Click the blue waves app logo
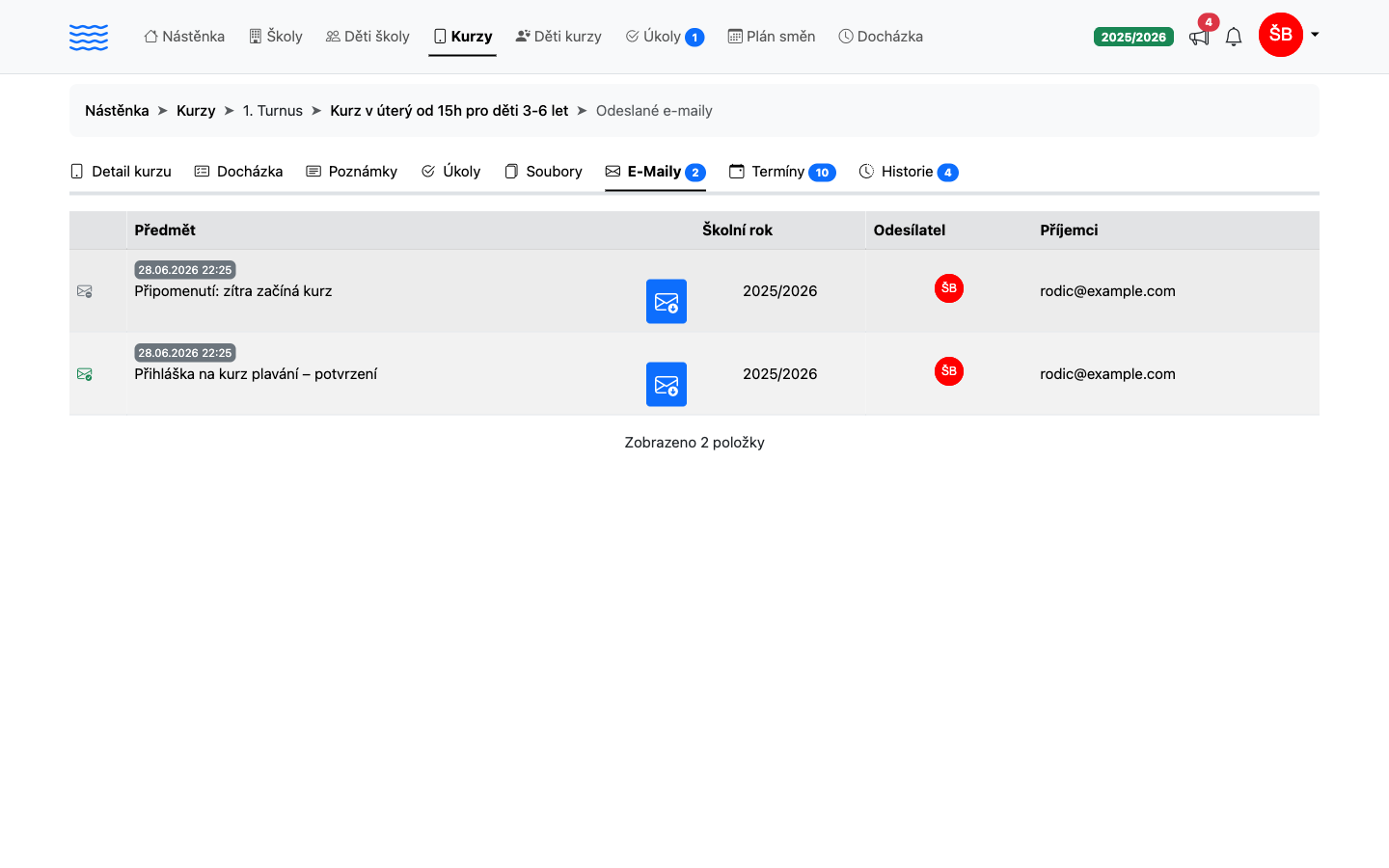Viewport: 1389px width, 868px height. point(89,37)
